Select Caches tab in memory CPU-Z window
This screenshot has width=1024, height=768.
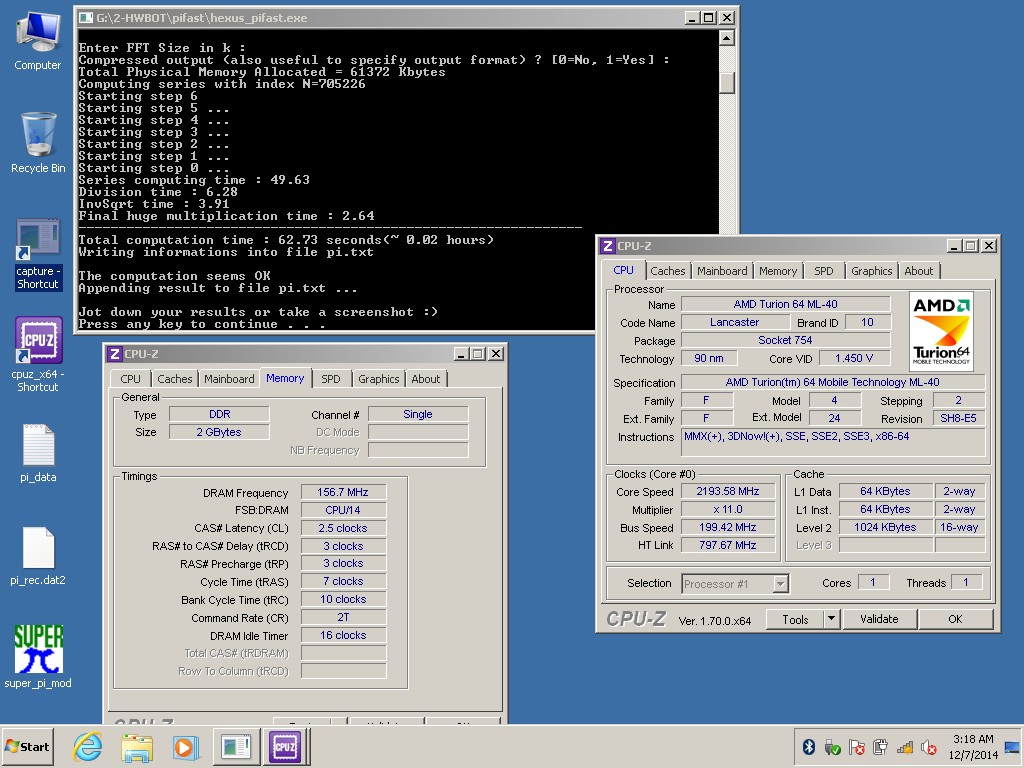[x=174, y=379]
